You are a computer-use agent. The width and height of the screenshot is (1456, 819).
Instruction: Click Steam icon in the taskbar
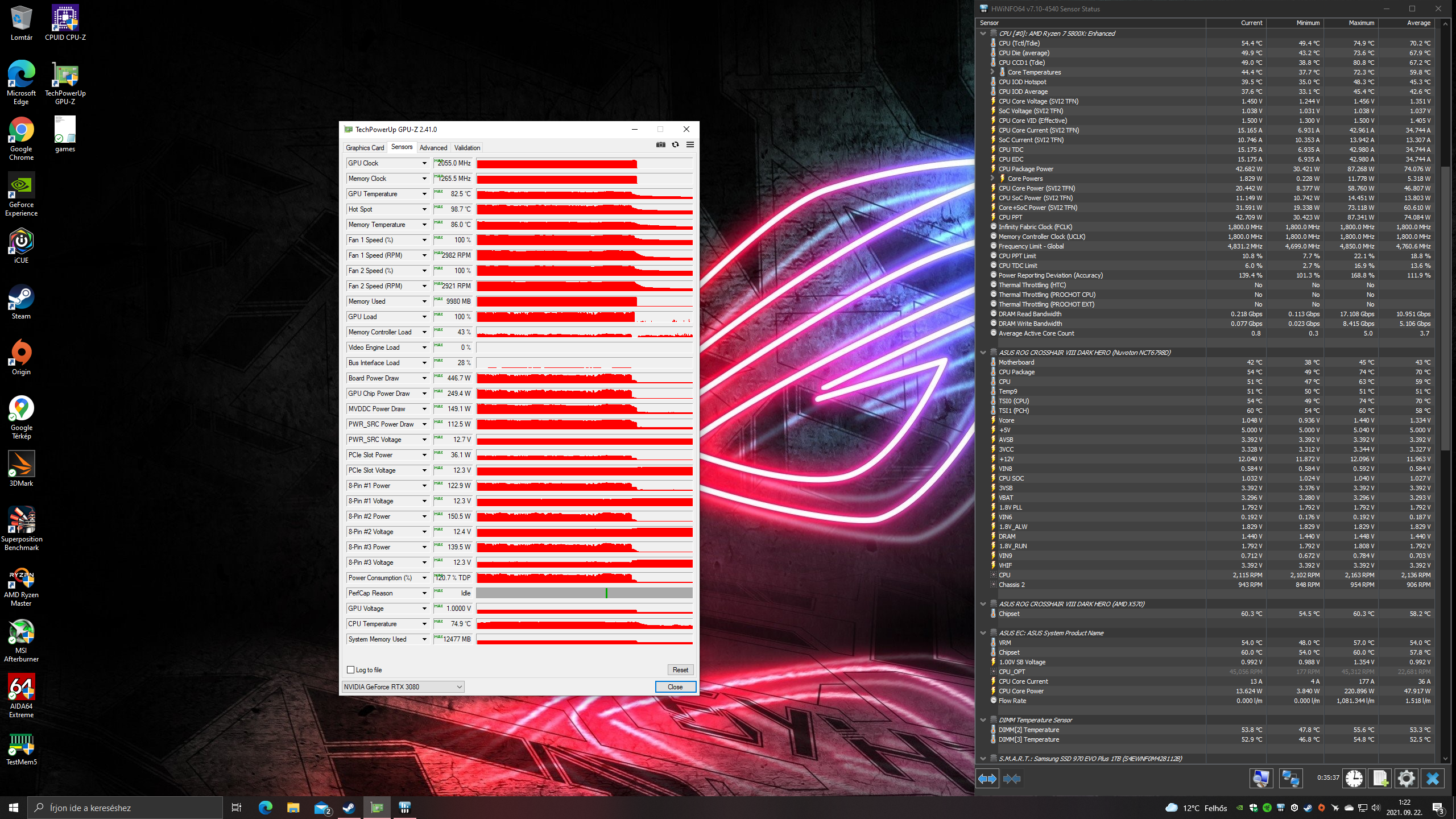click(x=349, y=808)
